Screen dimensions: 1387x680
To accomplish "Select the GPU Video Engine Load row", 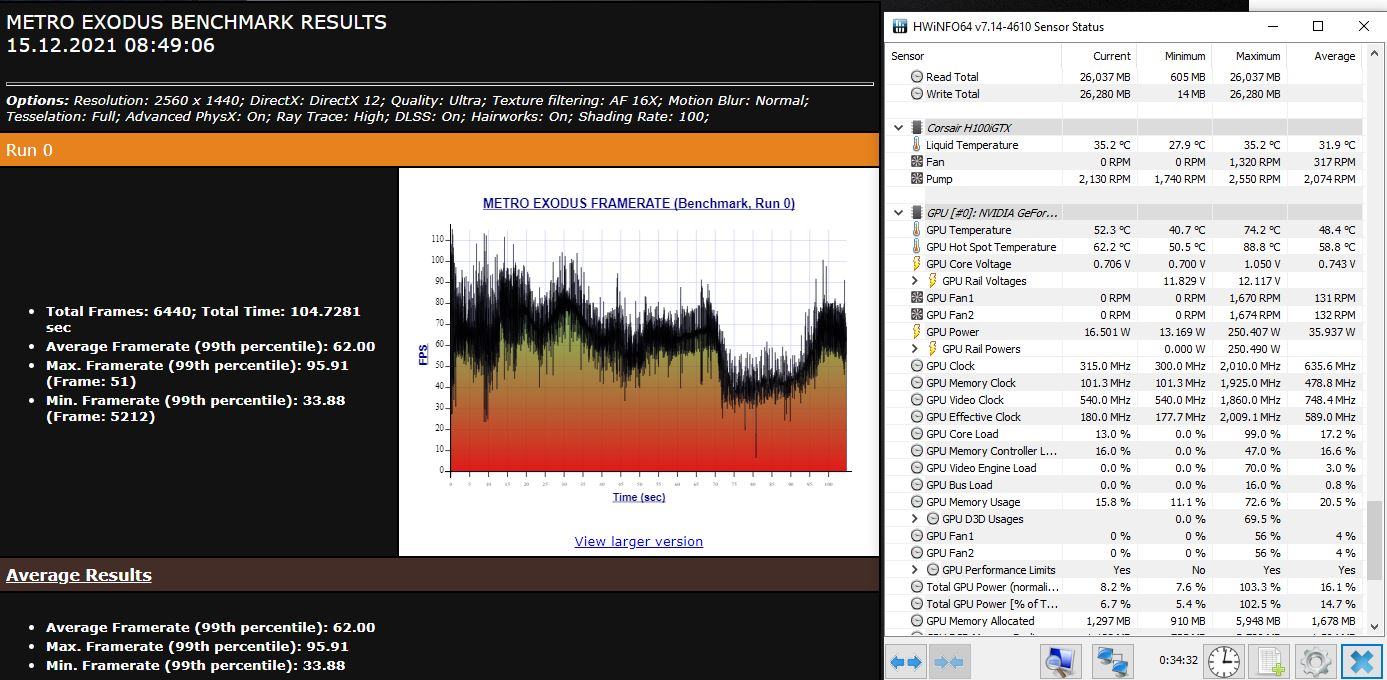I will point(1124,468).
